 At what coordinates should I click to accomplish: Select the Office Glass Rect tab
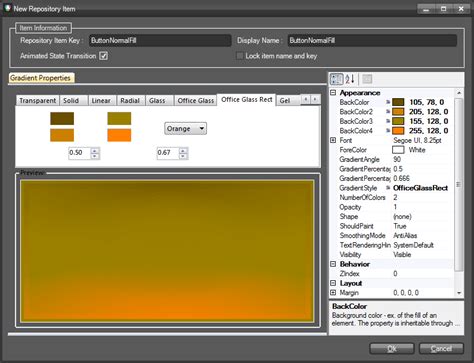[x=247, y=99]
